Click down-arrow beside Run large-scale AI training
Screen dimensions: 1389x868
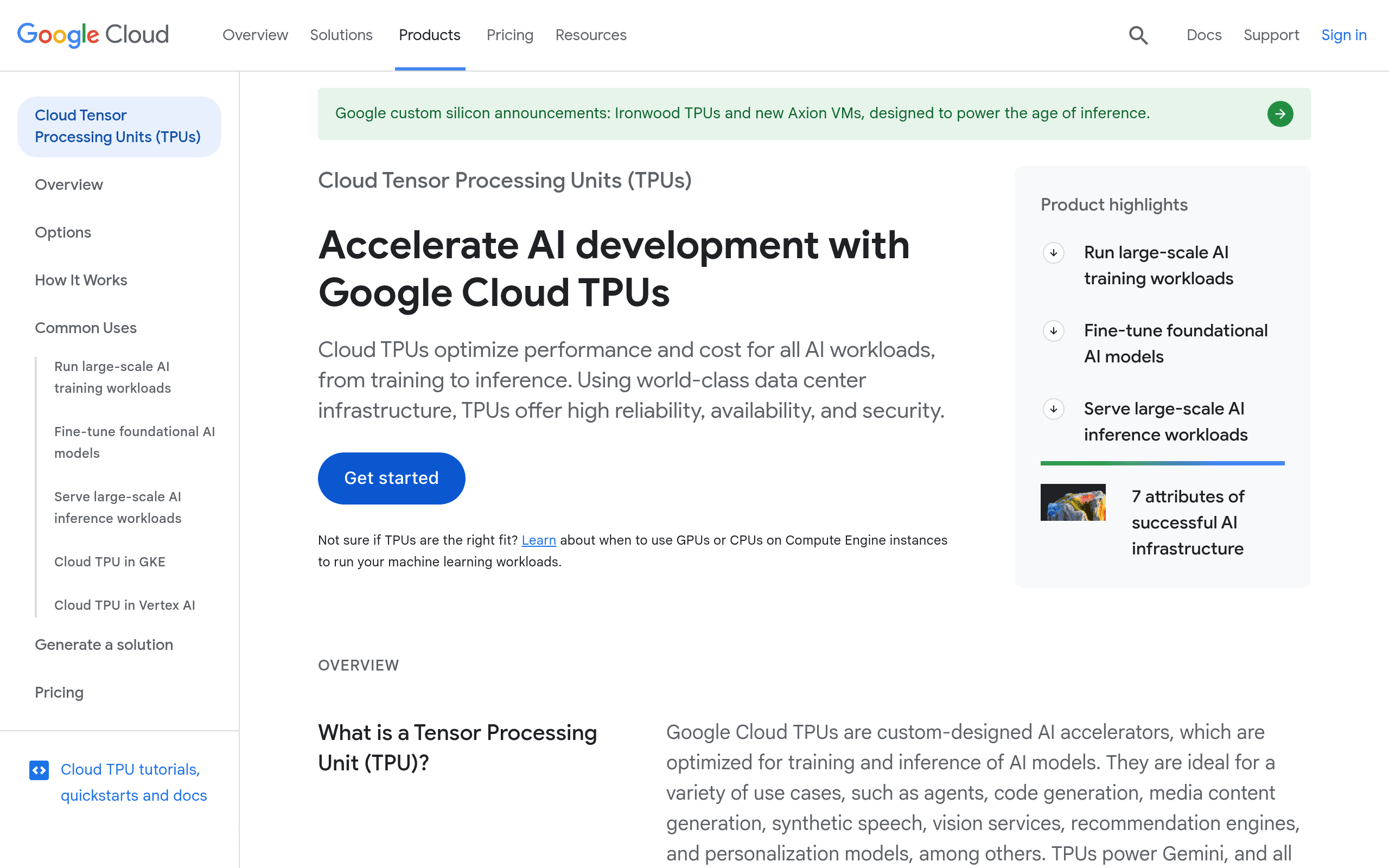coord(1053,253)
